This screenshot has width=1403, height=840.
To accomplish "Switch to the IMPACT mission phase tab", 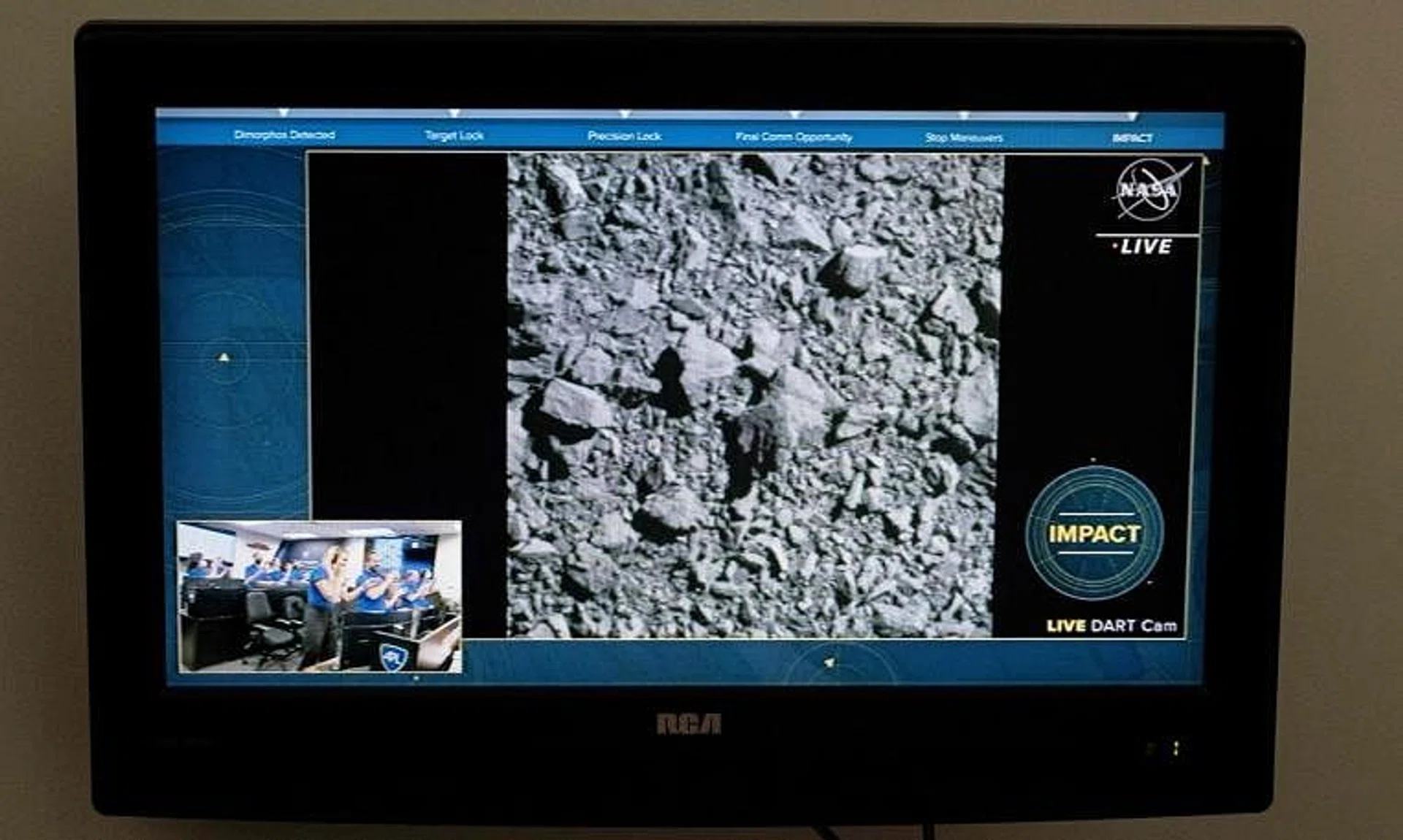I will pos(1133,135).
